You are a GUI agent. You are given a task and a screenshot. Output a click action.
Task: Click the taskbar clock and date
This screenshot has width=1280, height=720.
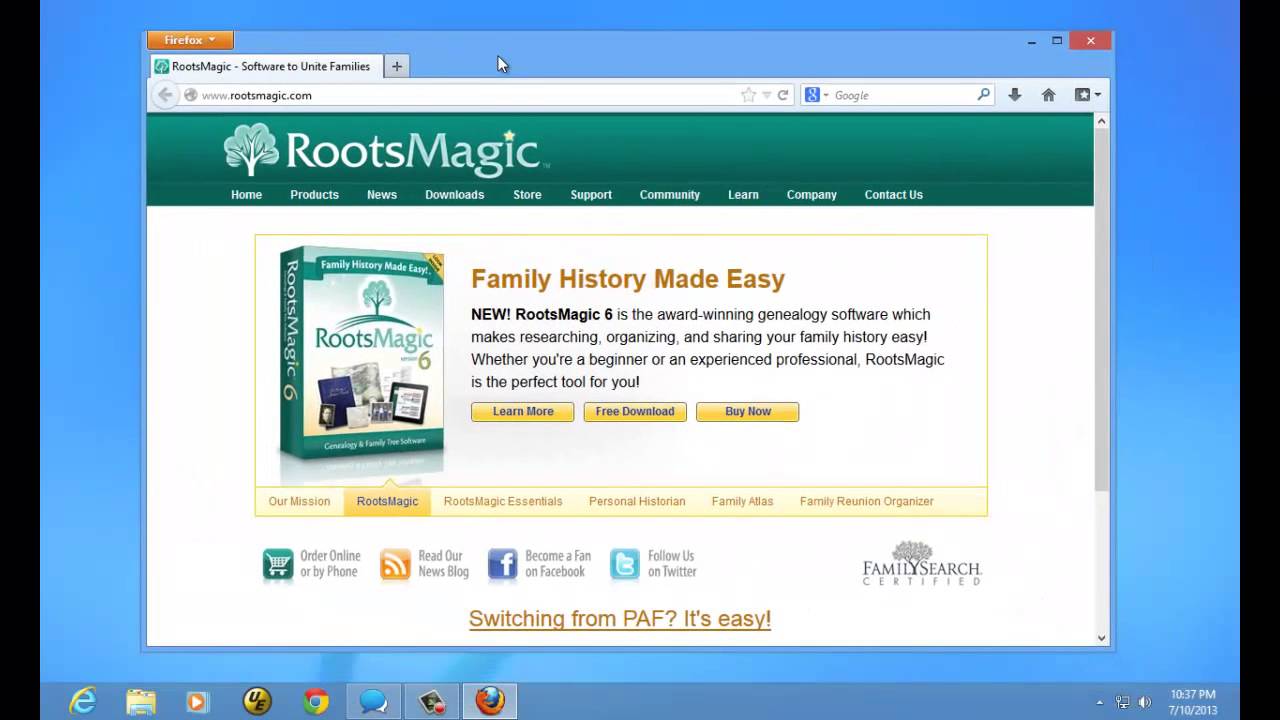(1192, 702)
